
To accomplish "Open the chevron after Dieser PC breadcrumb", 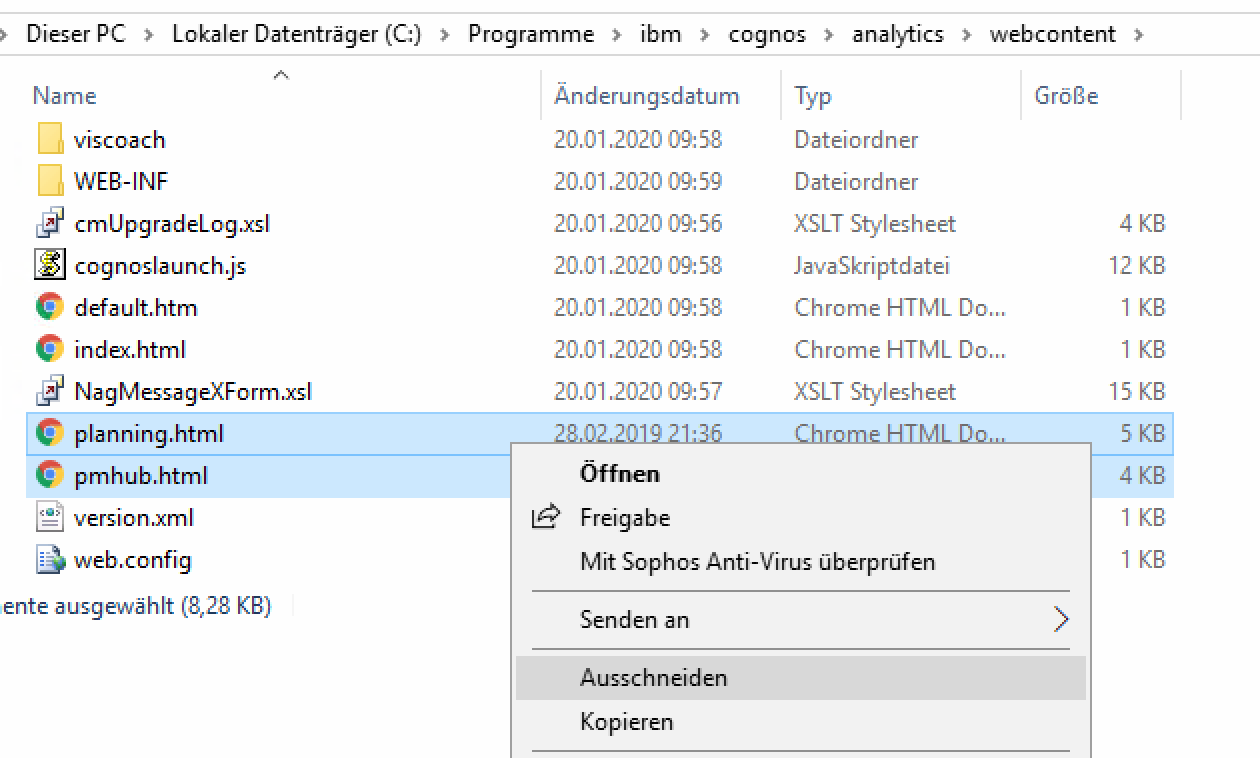I will [149, 34].
